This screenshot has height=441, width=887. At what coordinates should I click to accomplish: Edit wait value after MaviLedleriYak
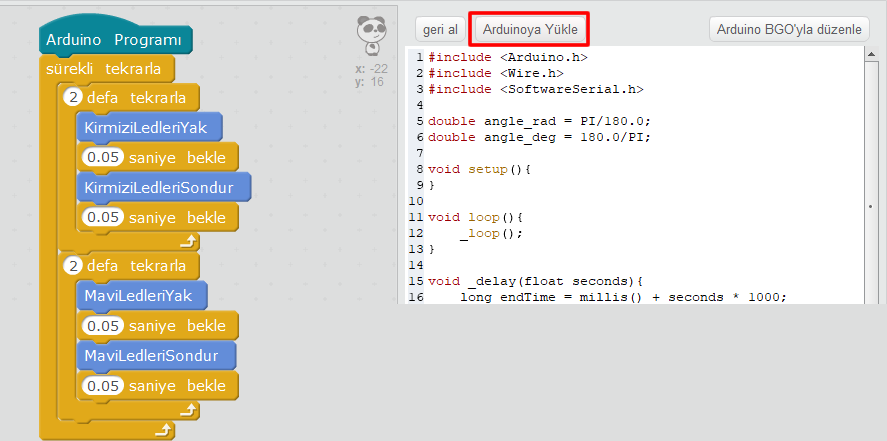pyautogui.click(x=103, y=325)
